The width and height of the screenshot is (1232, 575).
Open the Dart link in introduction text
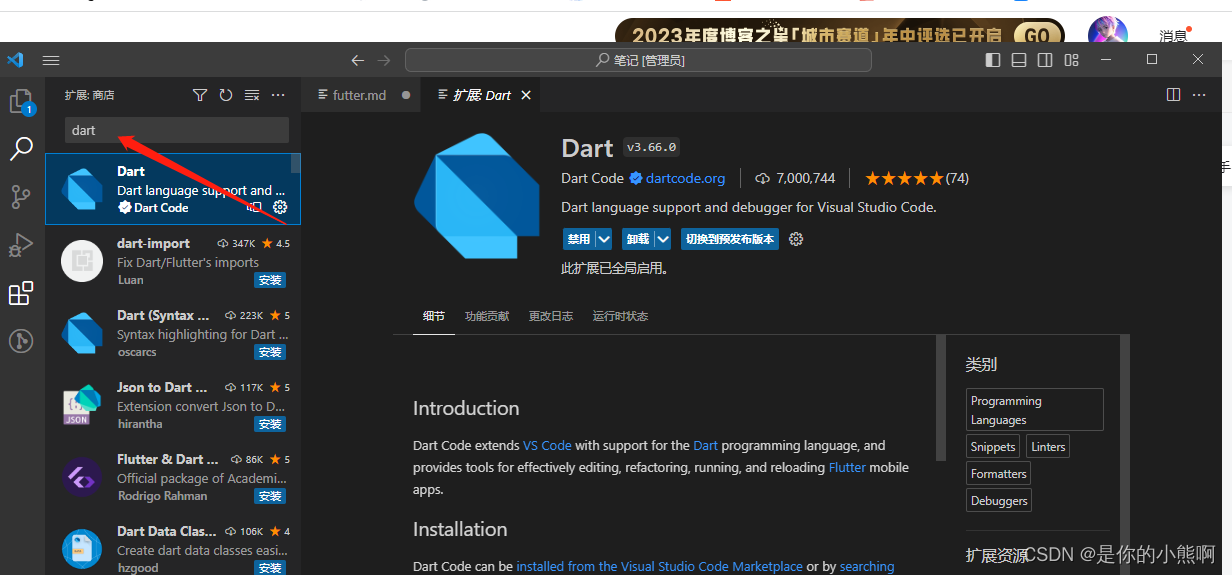point(705,445)
